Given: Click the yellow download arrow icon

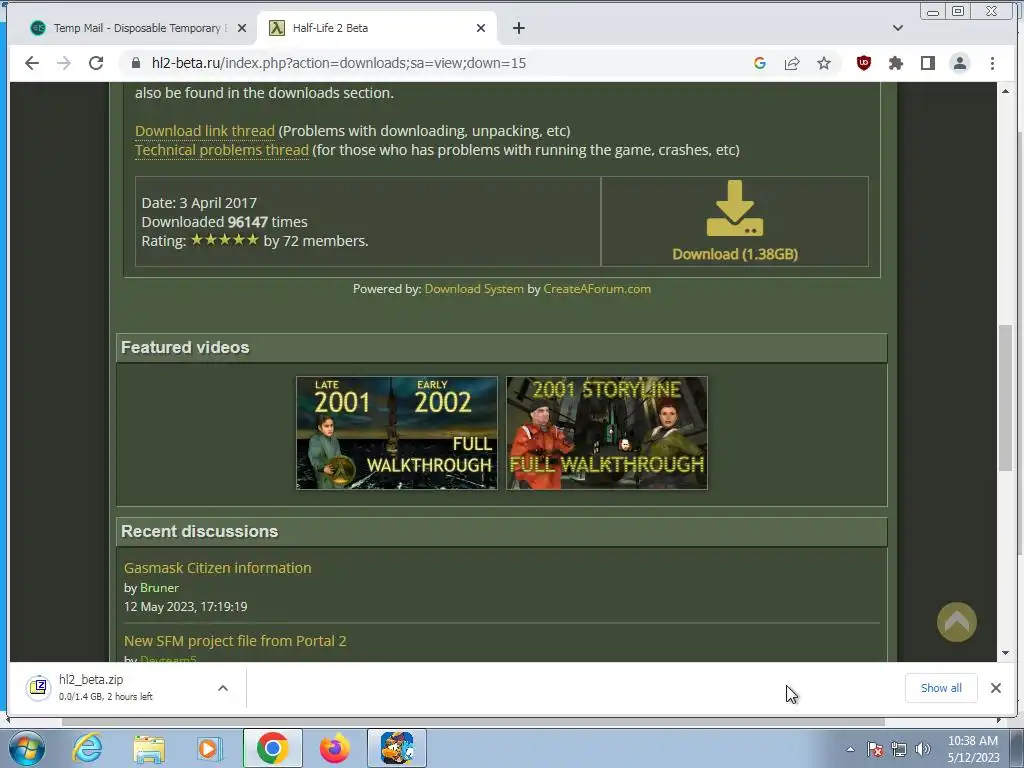Looking at the screenshot, I should [x=735, y=208].
